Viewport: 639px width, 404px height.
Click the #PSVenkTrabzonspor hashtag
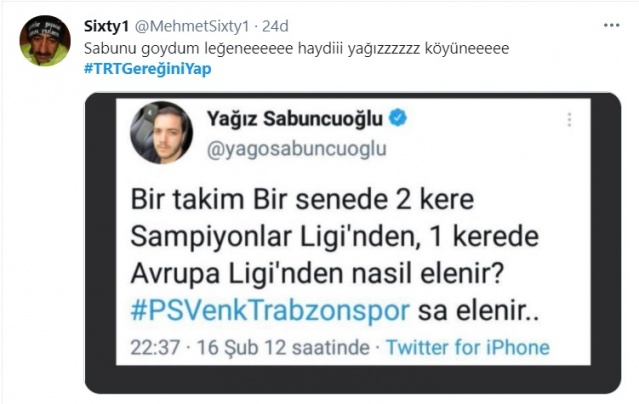(x=270, y=311)
